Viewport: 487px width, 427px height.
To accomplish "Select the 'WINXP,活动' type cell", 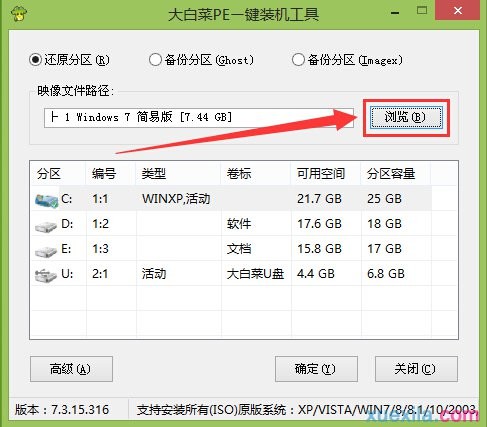I will 176,199.
